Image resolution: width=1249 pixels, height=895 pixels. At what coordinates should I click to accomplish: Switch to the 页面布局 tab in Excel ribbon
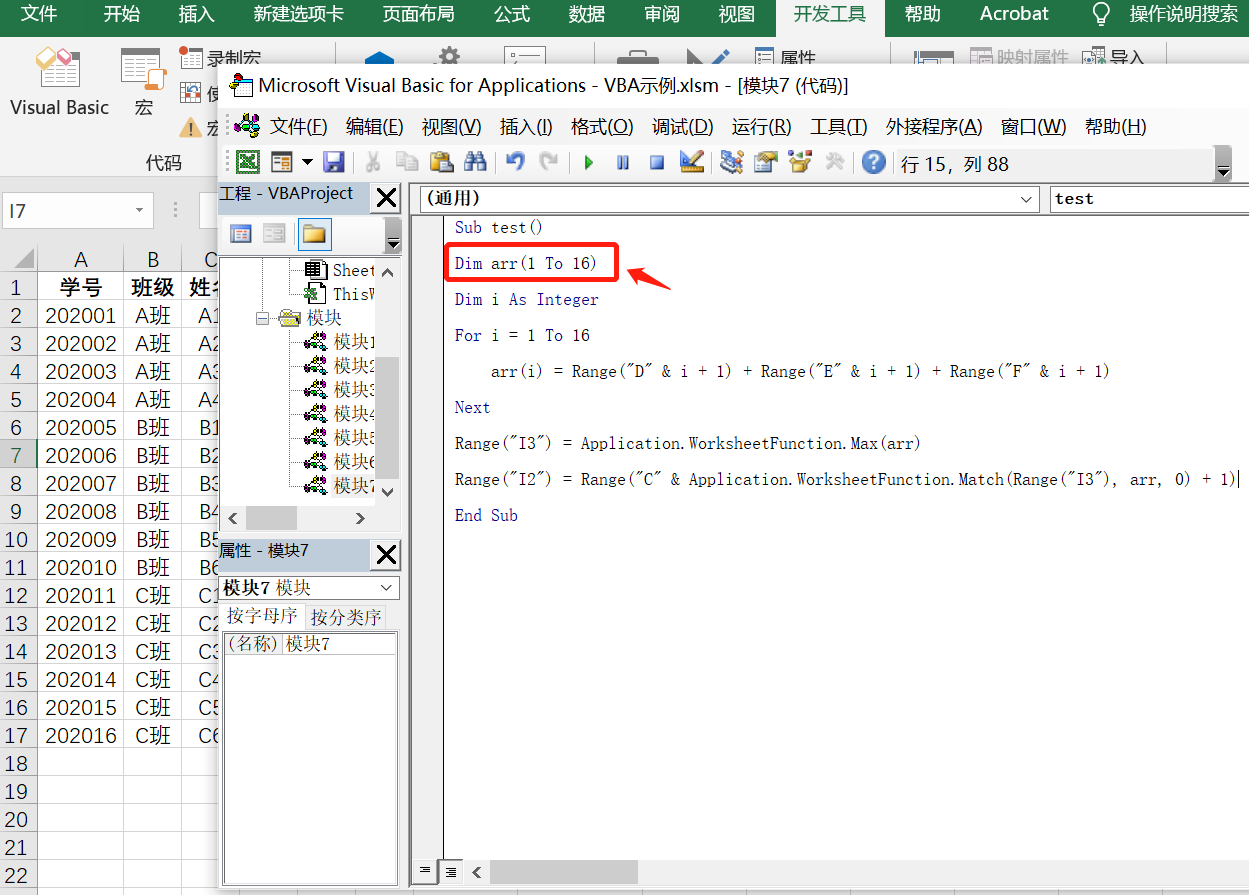(418, 14)
